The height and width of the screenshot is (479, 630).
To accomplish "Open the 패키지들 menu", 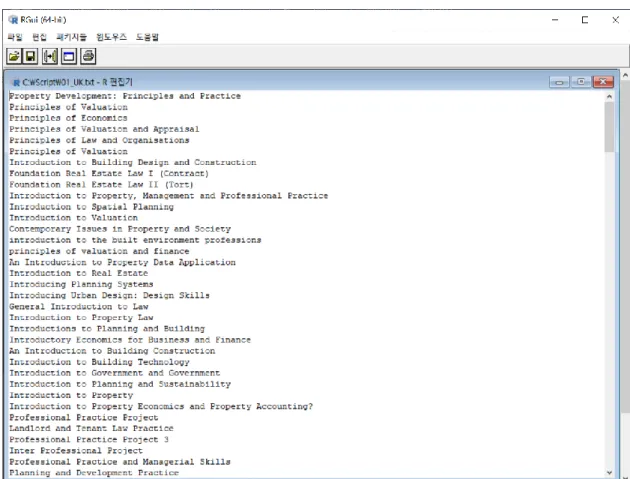I will 71,37.
